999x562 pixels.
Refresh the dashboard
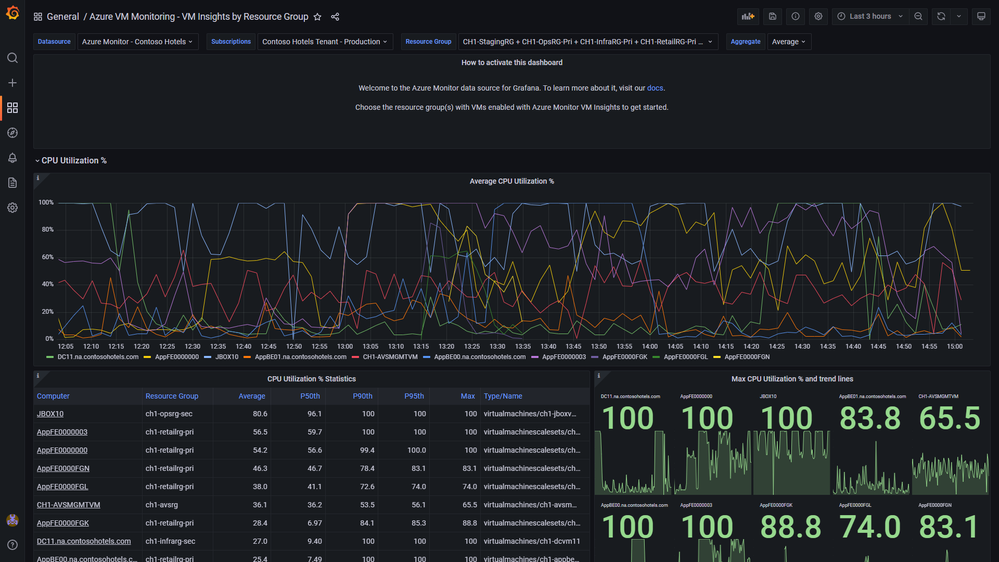pos(941,17)
